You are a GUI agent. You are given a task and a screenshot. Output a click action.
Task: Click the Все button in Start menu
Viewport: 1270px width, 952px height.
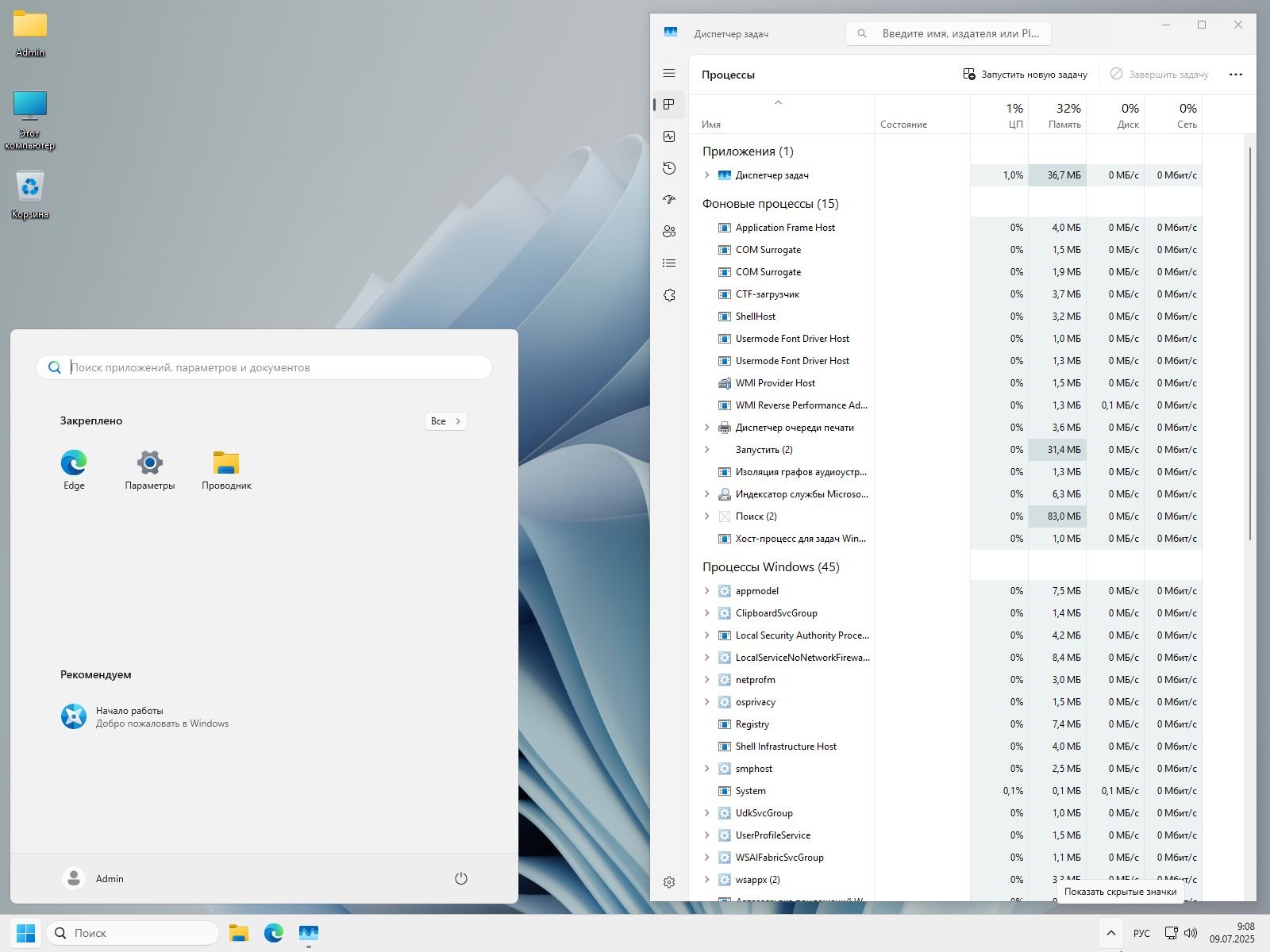click(446, 421)
